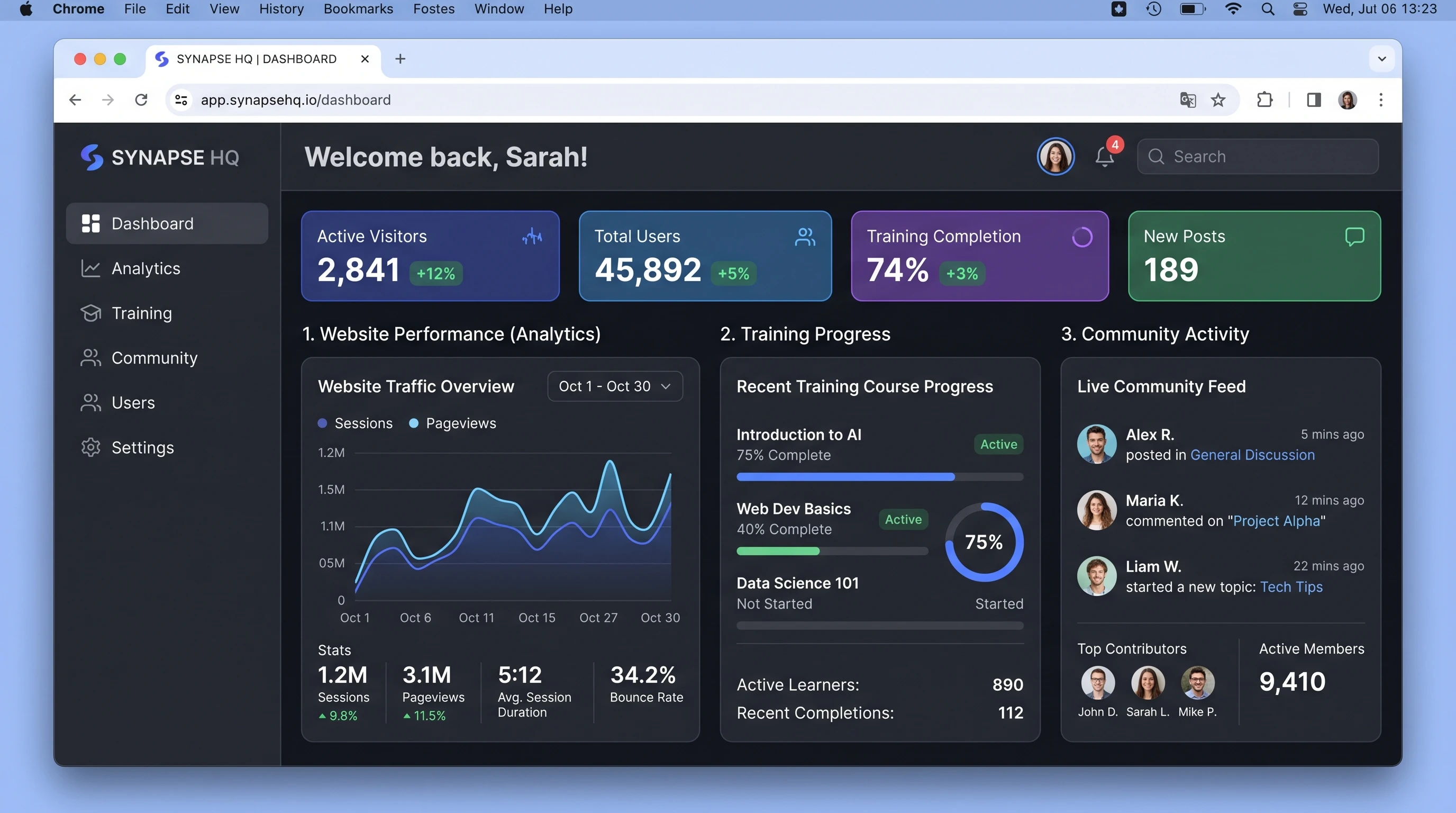The width and height of the screenshot is (1456, 813).
Task: Click the 75% circular progress ring
Action: tap(984, 541)
